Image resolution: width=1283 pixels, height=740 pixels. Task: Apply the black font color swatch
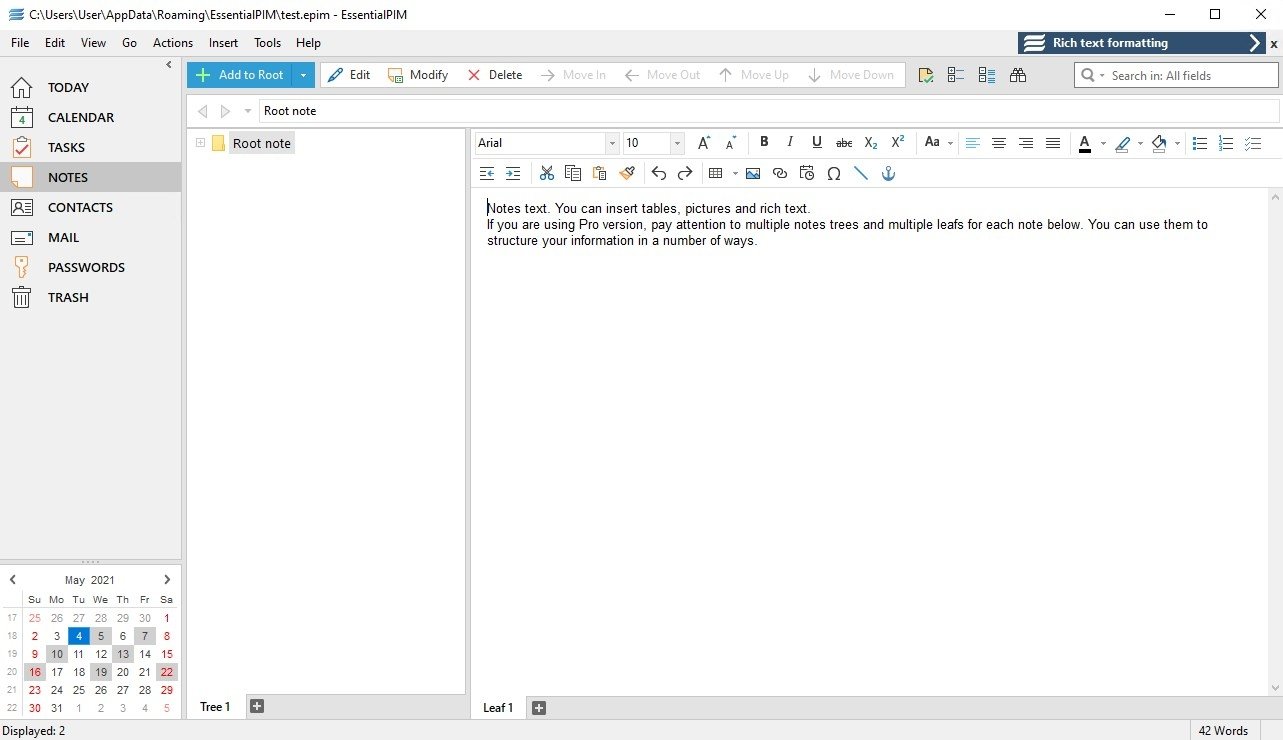[x=1085, y=143]
